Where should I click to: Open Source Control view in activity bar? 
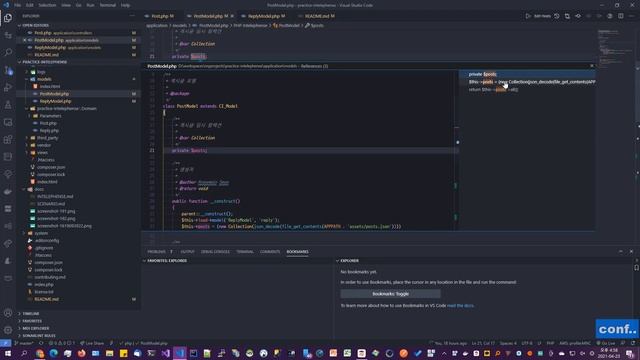(8, 70)
